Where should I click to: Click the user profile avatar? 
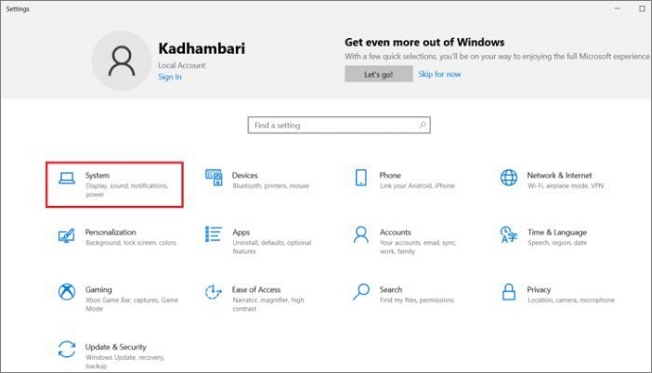click(x=121, y=61)
